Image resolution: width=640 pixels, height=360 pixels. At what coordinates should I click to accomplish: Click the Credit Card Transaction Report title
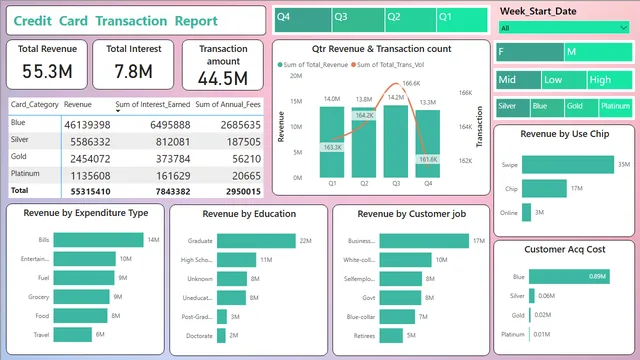tap(116, 21)
